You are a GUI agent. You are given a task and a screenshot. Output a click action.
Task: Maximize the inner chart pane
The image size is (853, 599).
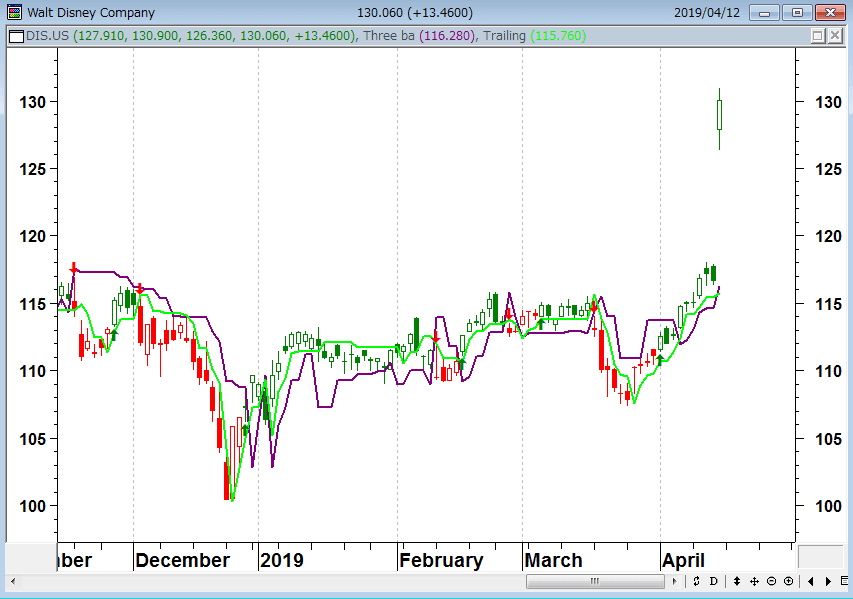tap(817, 36)
